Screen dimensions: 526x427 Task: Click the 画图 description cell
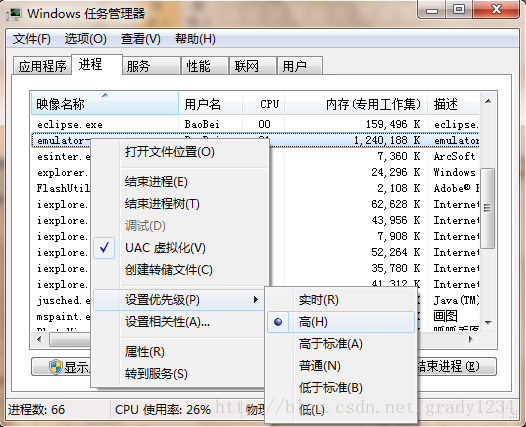tap(445, 316)
